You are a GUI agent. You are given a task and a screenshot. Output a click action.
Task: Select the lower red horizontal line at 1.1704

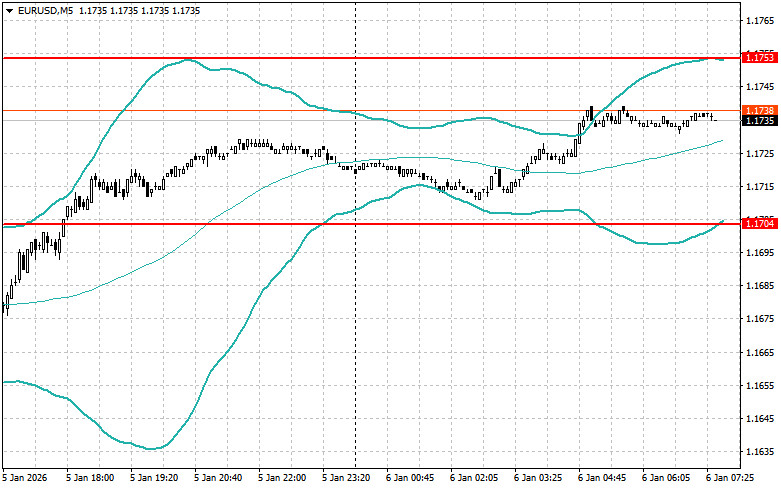(372, 224)
